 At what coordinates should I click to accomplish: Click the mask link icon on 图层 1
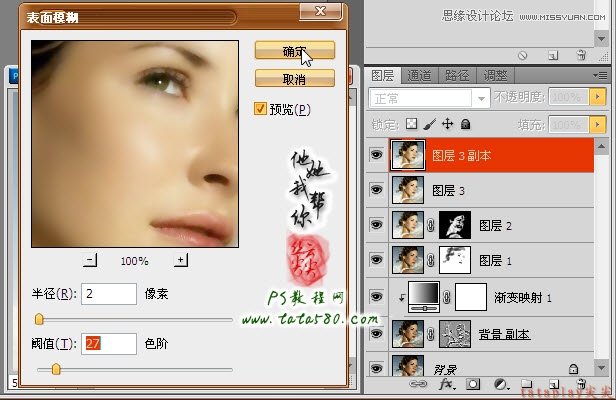pyautogui.click(x=431, y=260)
